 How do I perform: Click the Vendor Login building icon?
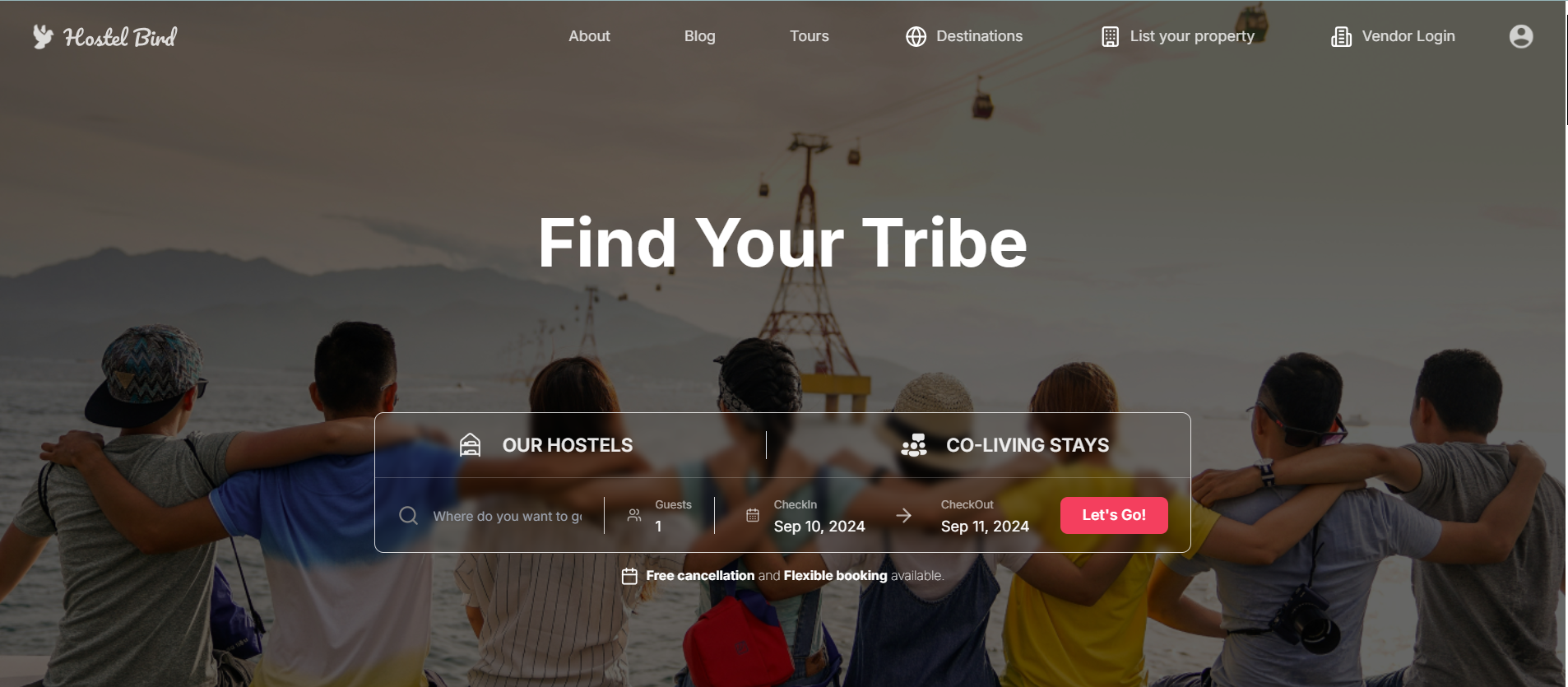coord(1341,36)
